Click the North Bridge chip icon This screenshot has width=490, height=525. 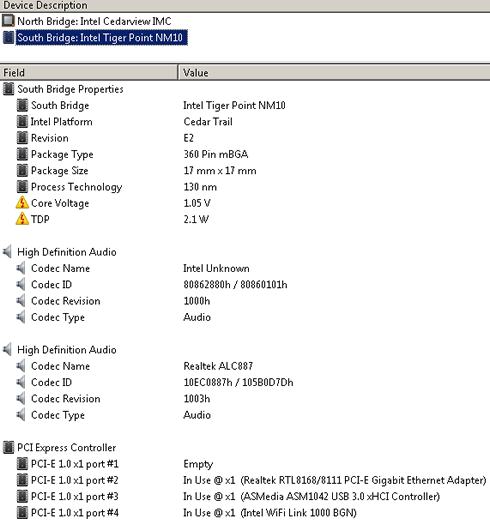click(x=8, y=21)
